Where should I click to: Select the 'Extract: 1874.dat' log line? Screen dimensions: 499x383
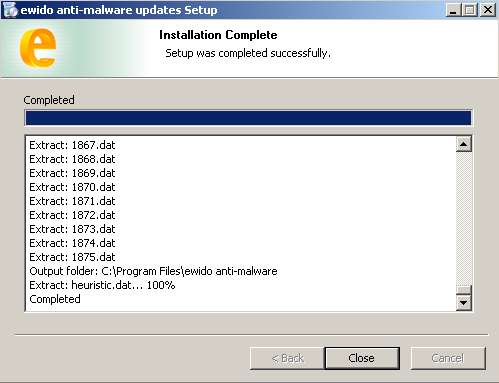(x=72, y=243)
